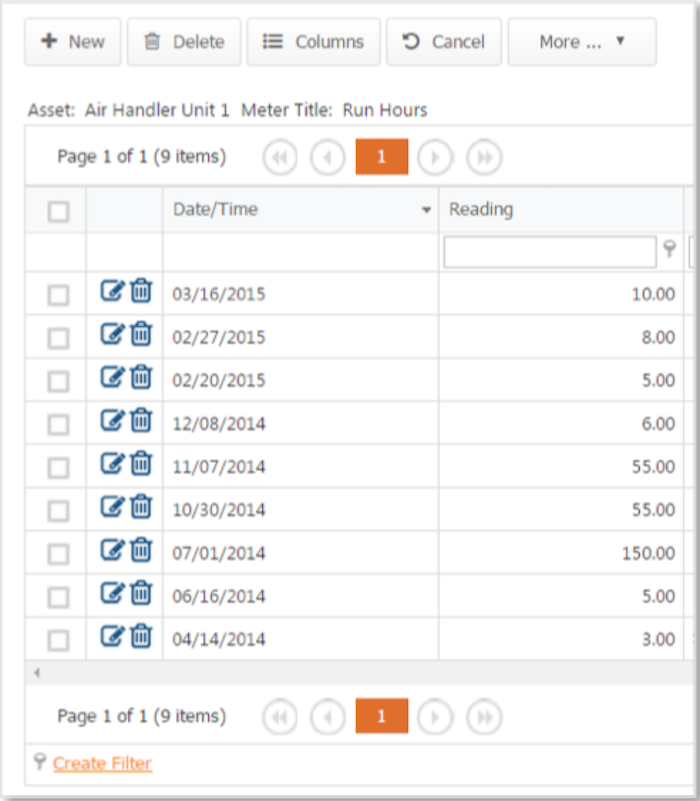Open the Columns chooser
The image size is (700, 801).
coord(313,42)
